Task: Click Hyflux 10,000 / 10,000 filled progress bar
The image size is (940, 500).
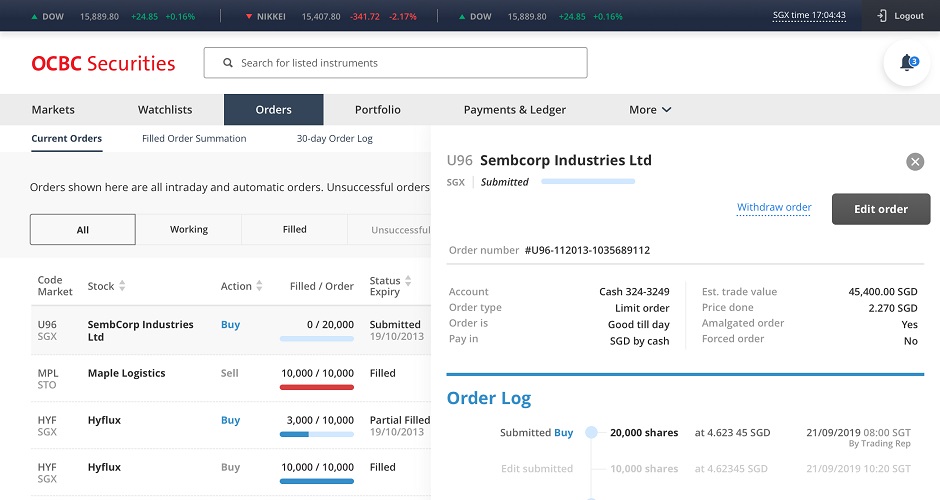Action: coord(317,481)
